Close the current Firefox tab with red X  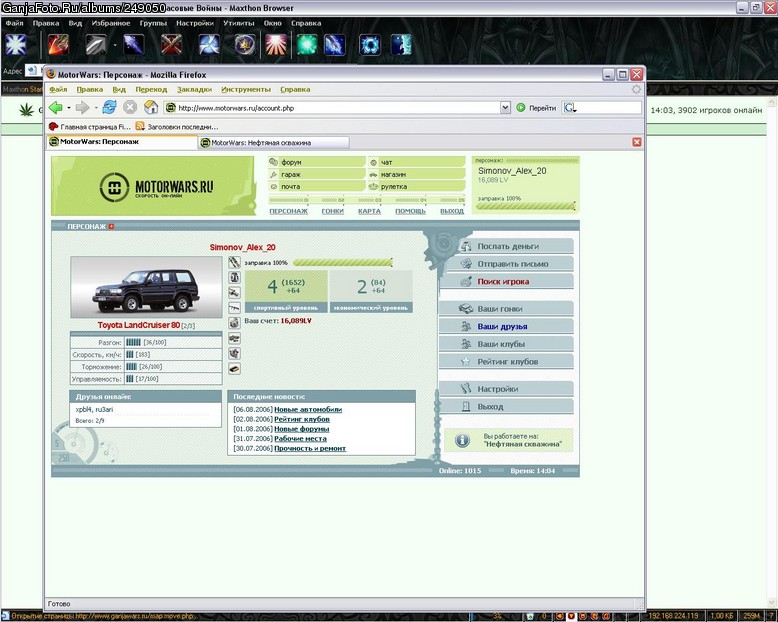pyautogui.click(x=637, y=142)
